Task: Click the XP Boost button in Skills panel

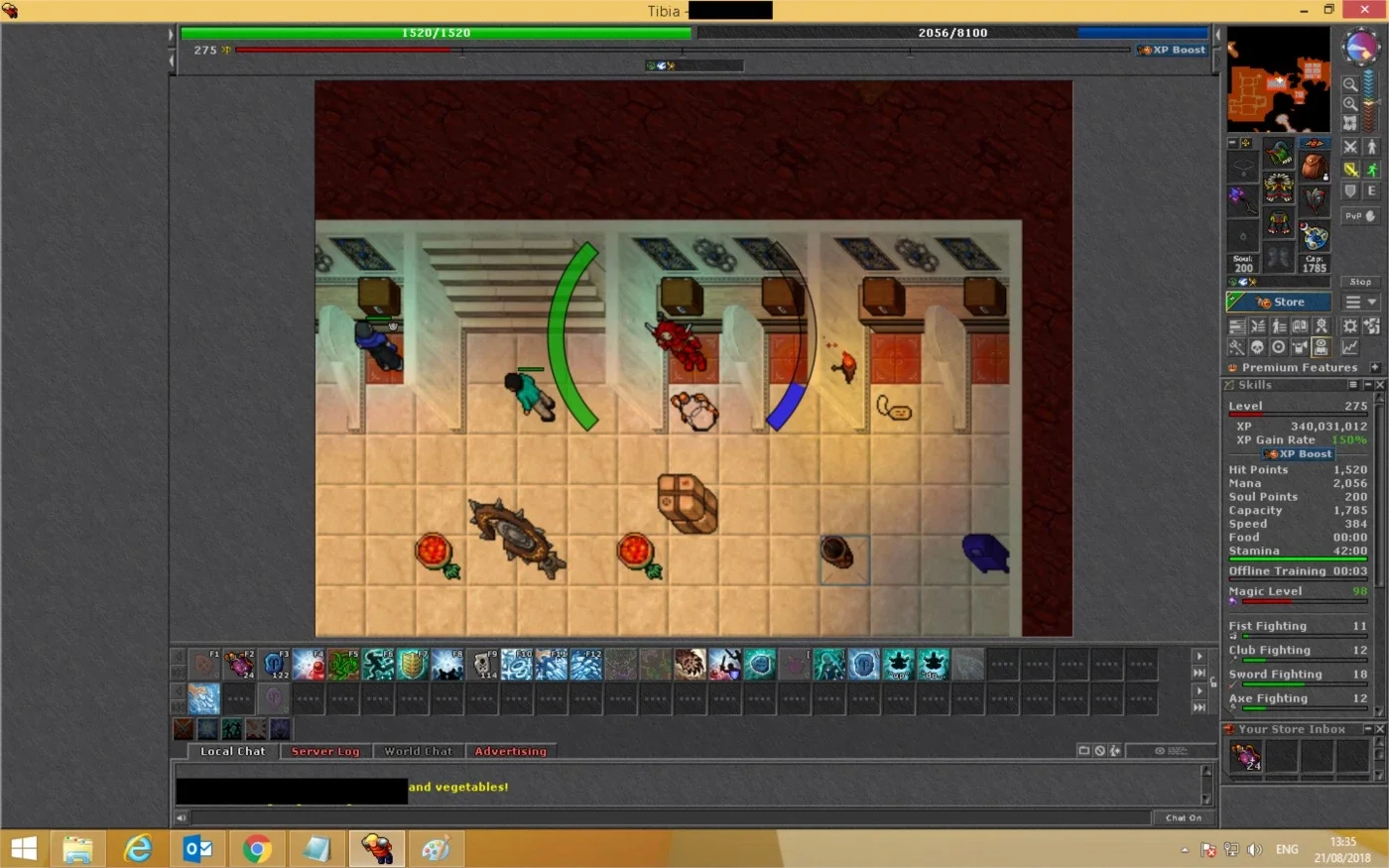Action: click(1299, 453)
